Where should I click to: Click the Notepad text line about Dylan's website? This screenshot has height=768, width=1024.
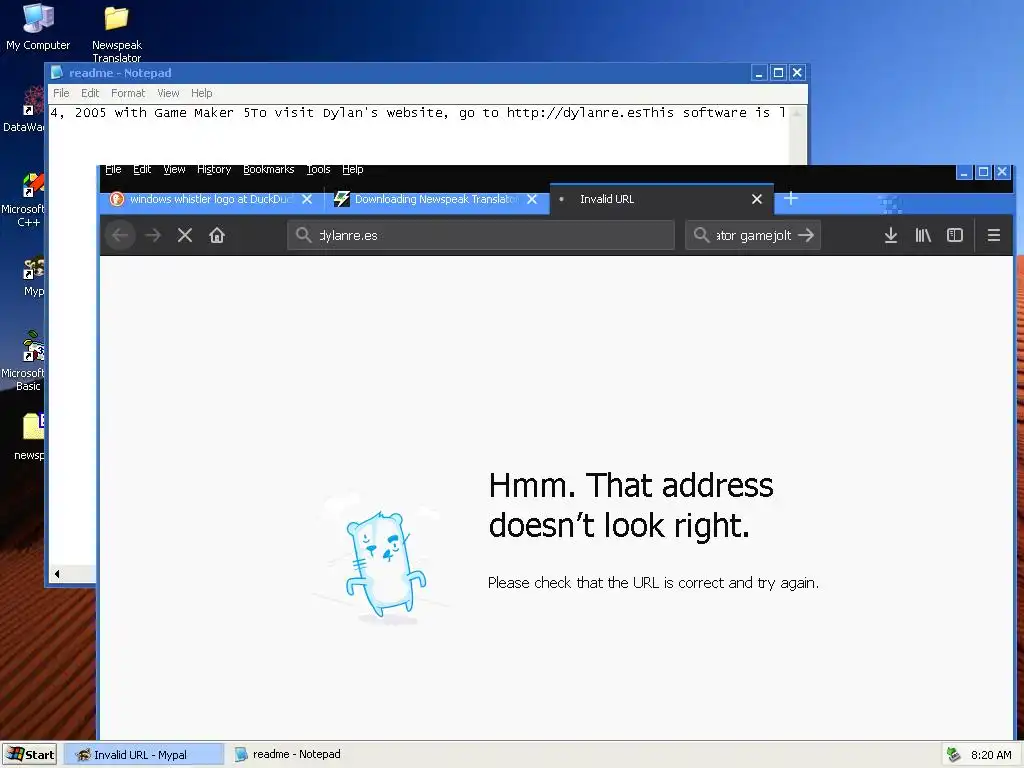(x=418, y=113)
